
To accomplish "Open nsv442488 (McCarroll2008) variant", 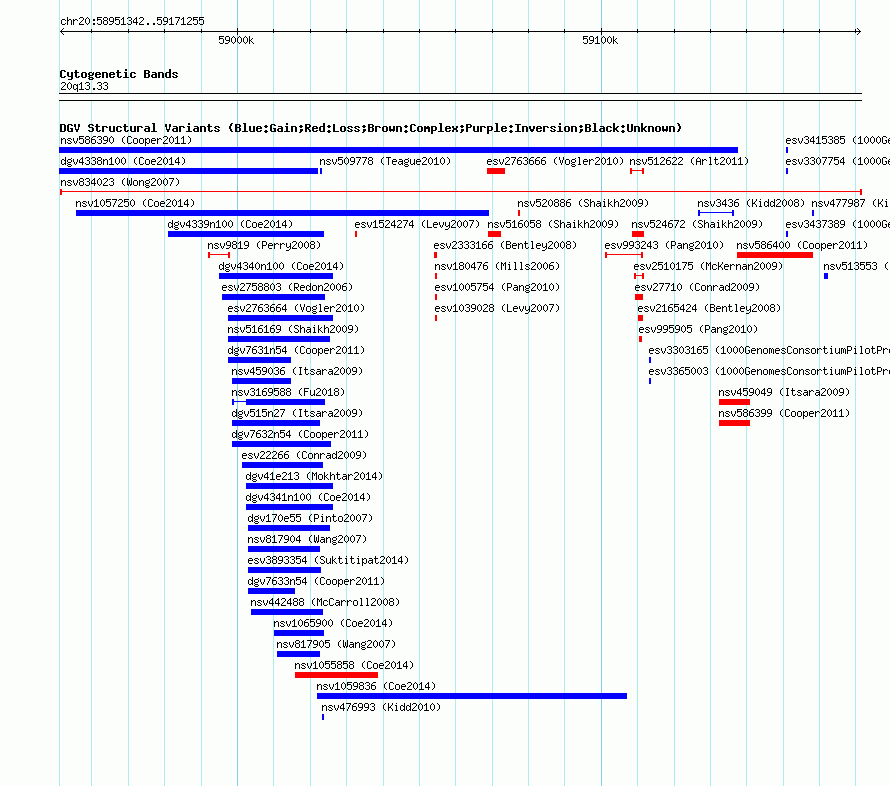I will point(325,602).
